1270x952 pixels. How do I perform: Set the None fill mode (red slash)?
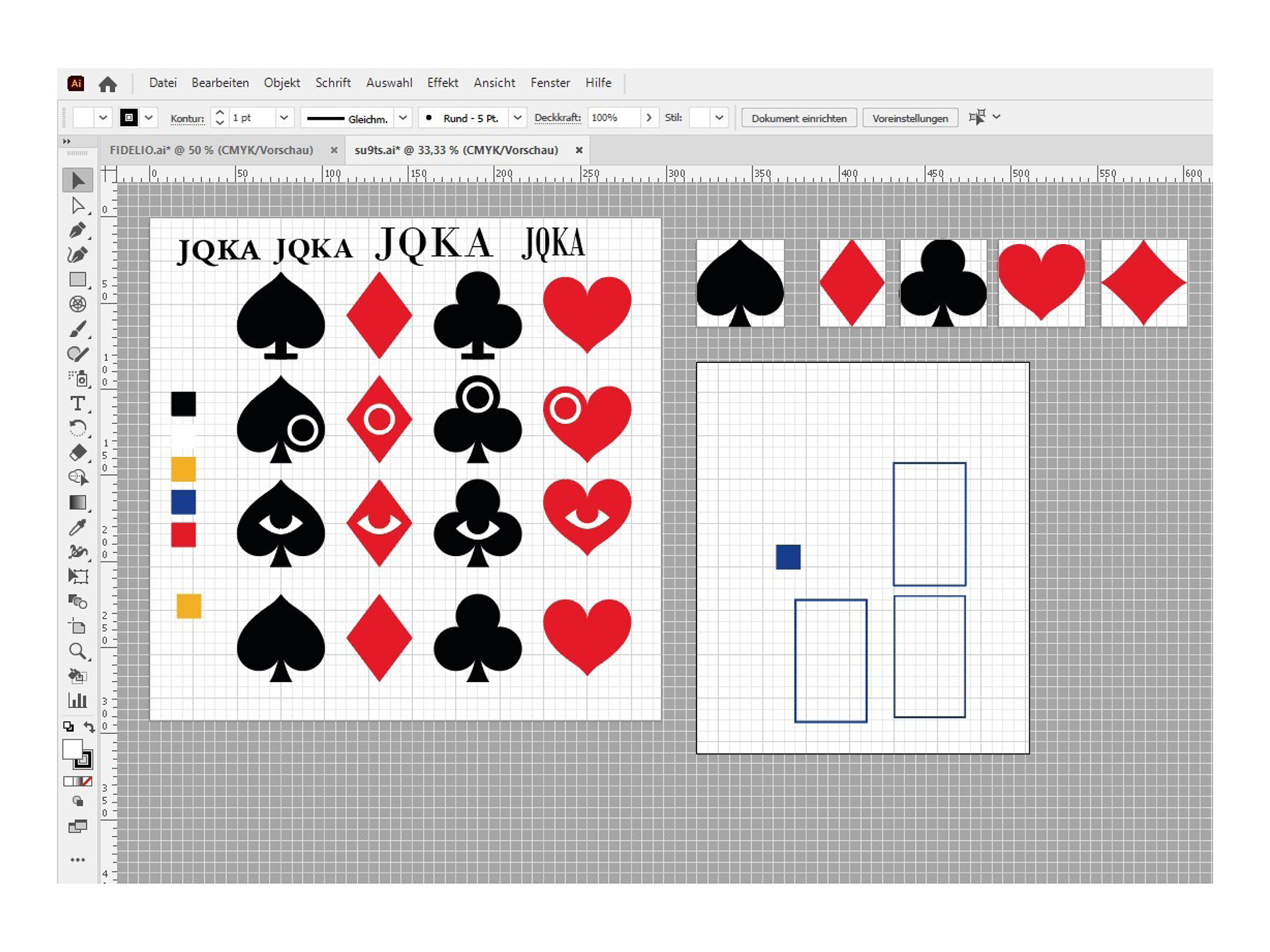pos(87,781)
